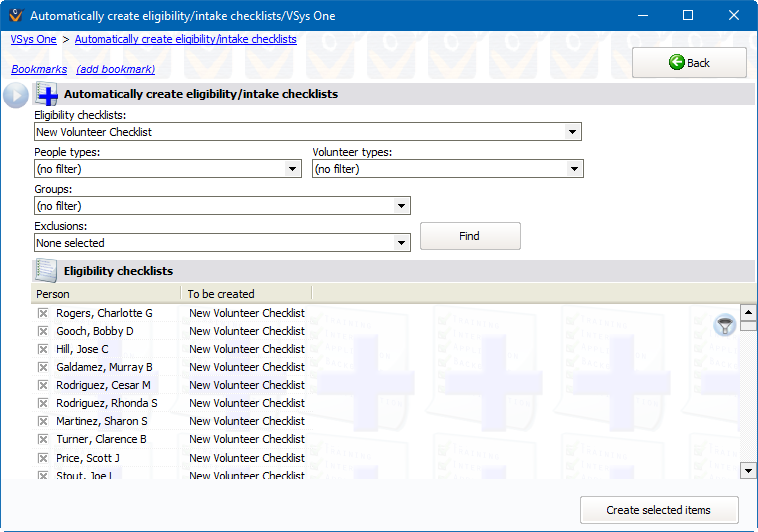Open the VSys One breadcrumb link
The image size is (758, 532).
click(34, 39)
